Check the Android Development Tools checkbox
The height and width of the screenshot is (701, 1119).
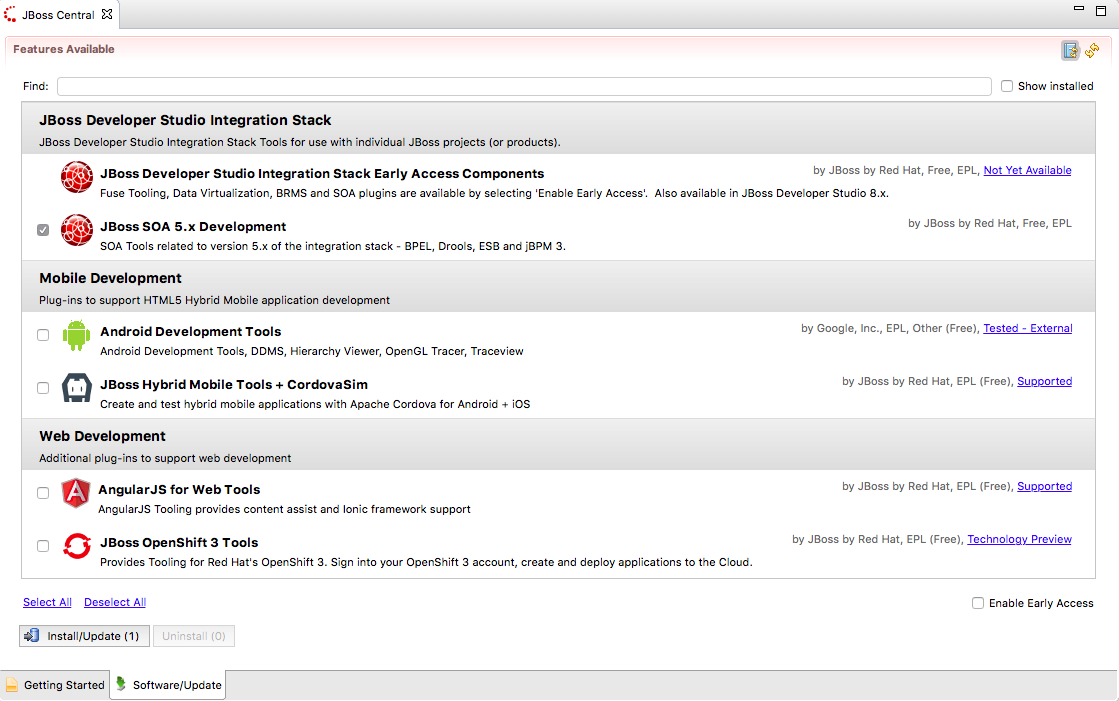point(42,334)
